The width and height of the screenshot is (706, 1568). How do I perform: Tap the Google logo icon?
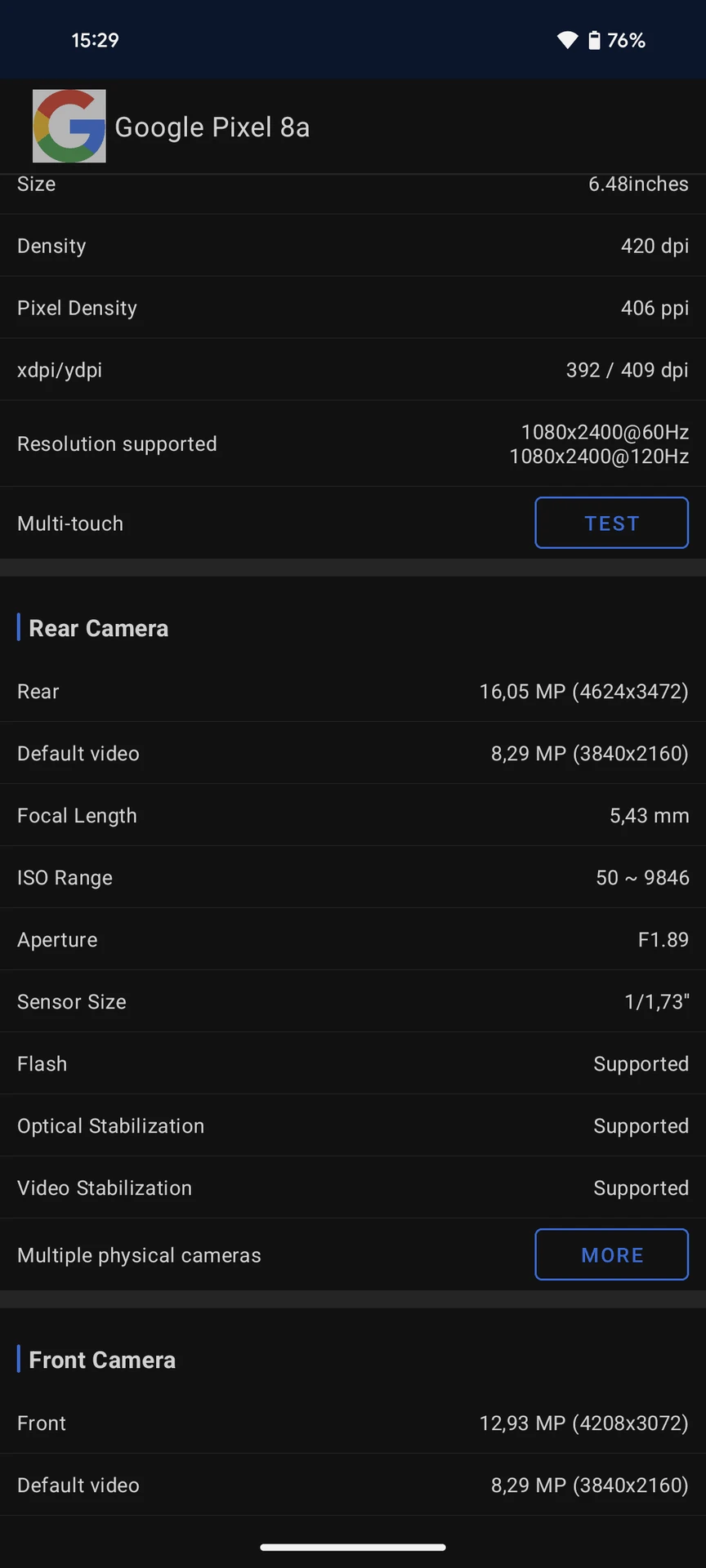(x=69, y=126)
